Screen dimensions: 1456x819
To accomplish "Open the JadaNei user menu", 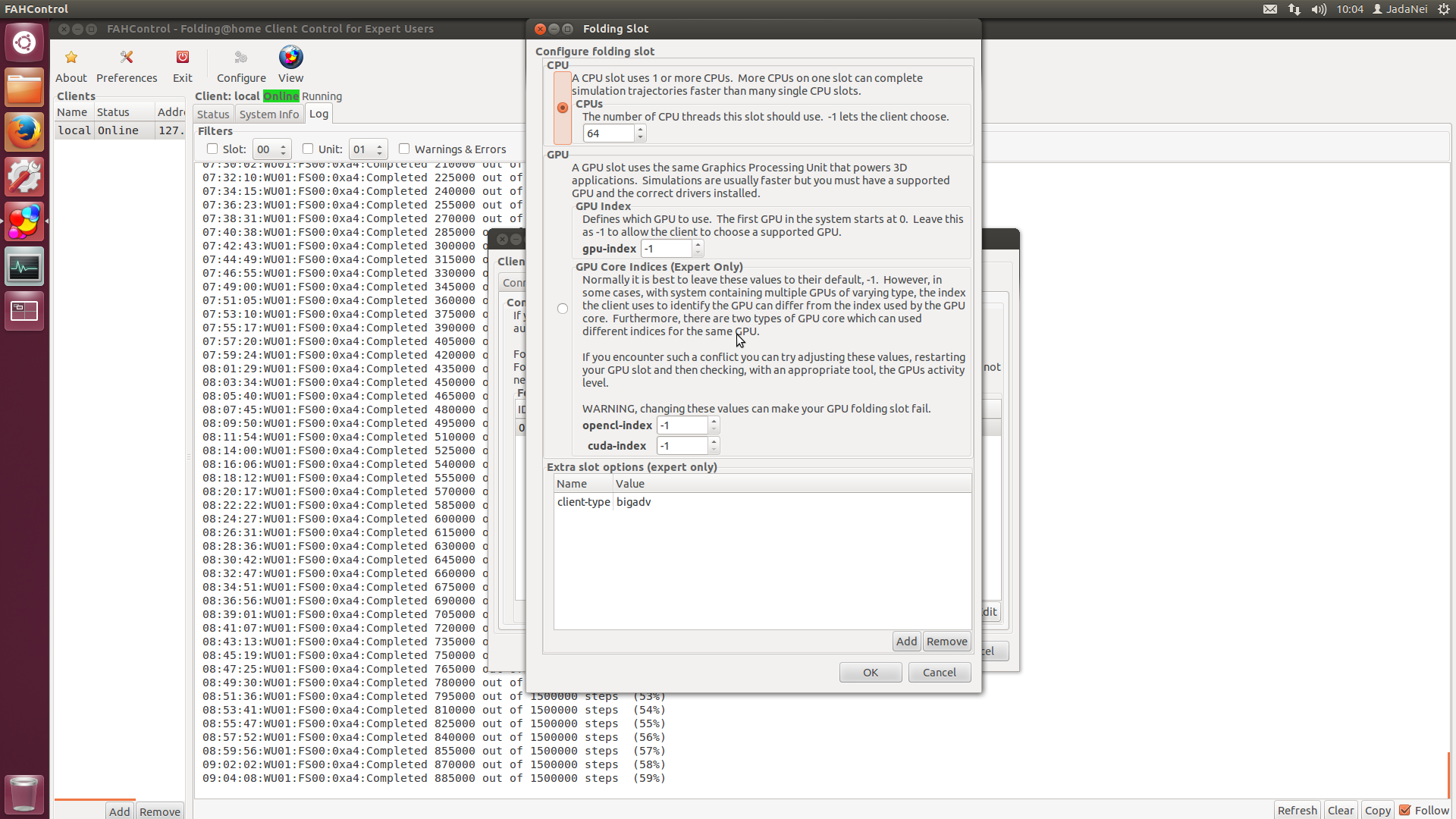I will pyautogui.click(x=1400, y=9).
